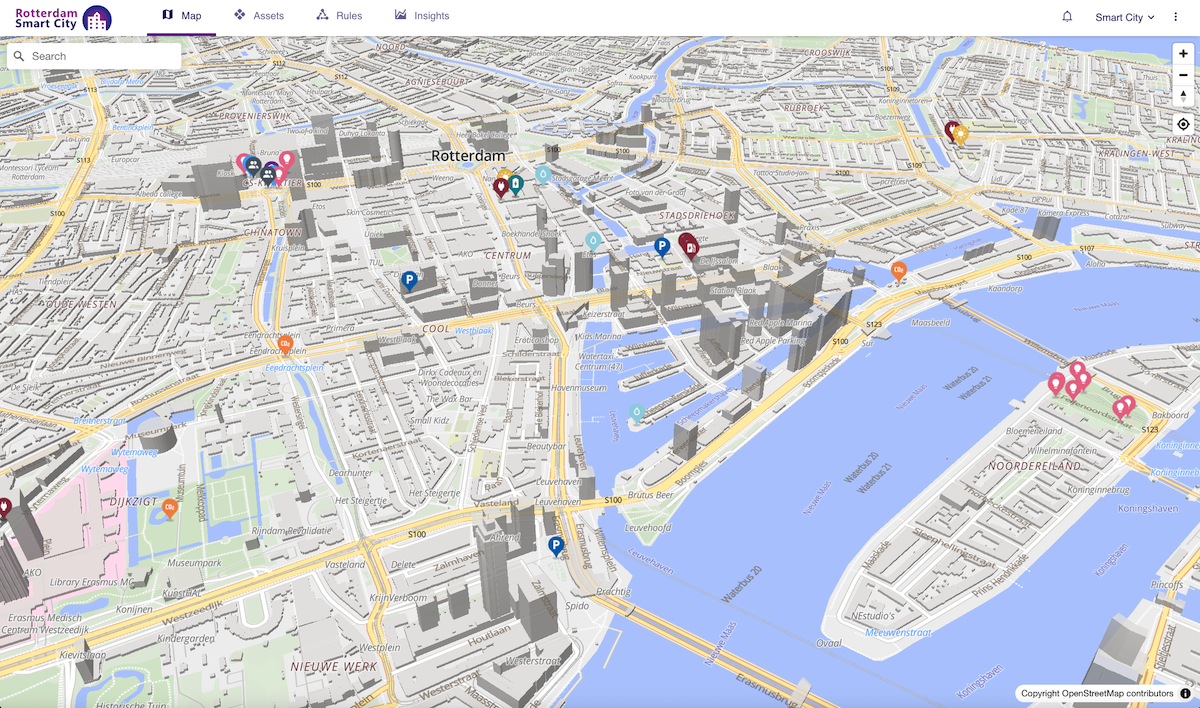
Task: Expand the Smart City realm dropdown
Action: 1125,17
